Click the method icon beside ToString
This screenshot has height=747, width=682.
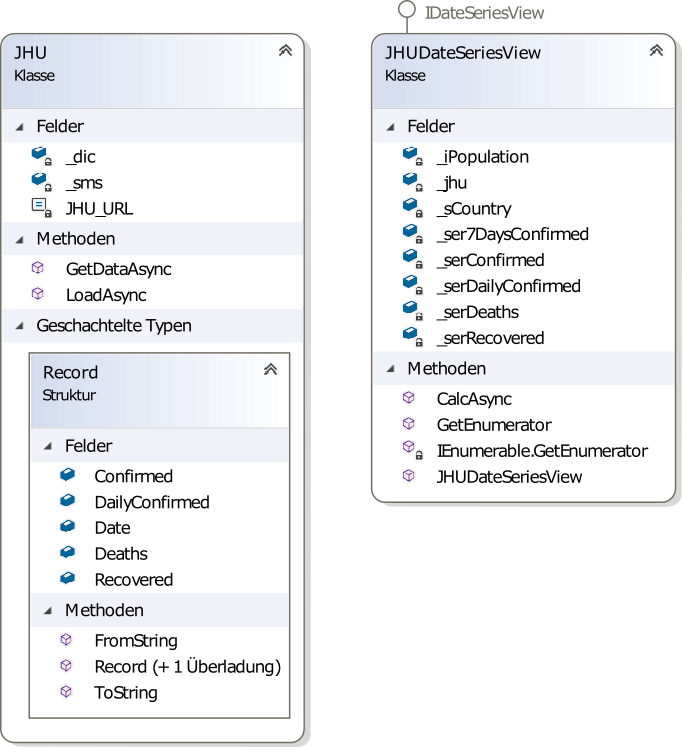coord(66,691)
